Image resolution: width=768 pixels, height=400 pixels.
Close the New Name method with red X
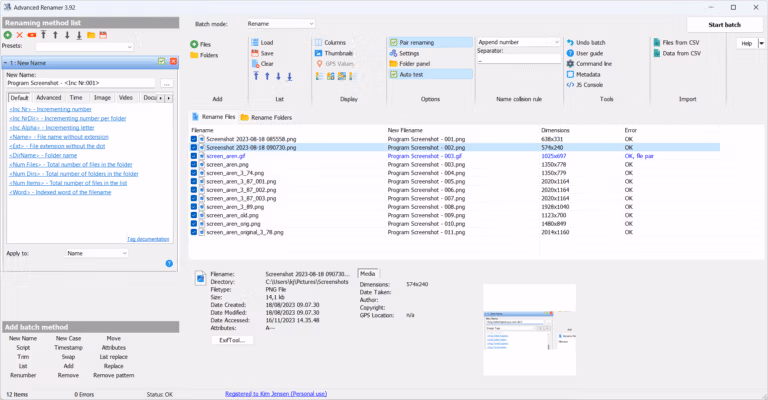(x=173, y=62)
